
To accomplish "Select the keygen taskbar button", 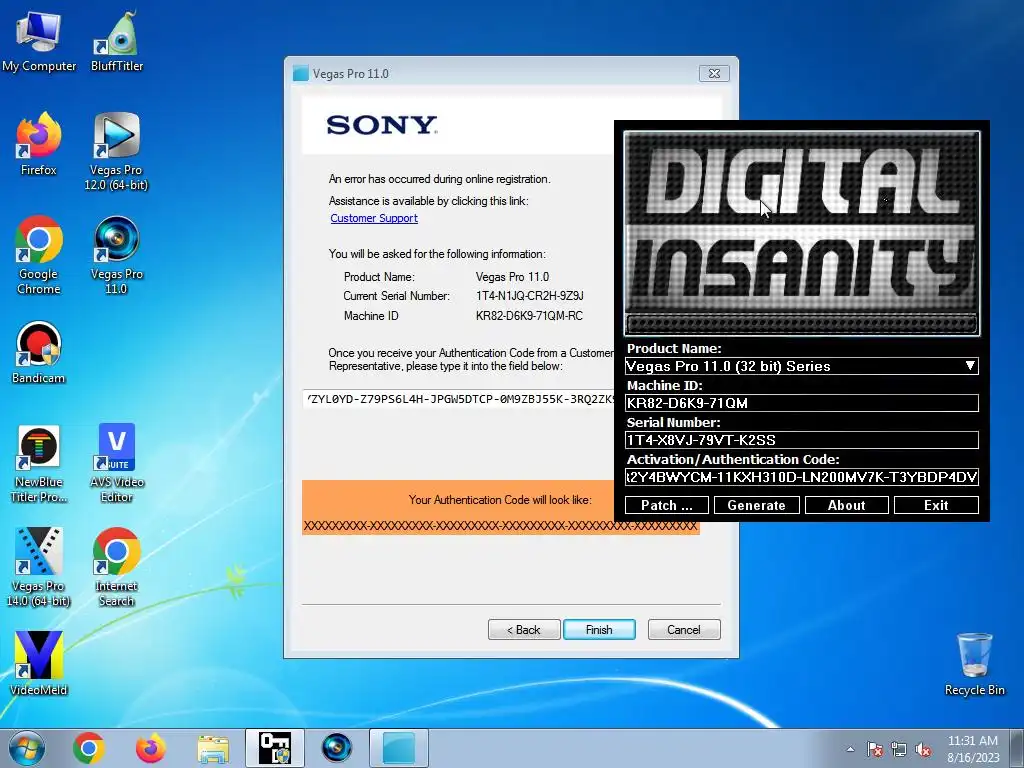I will click(275, 748).
